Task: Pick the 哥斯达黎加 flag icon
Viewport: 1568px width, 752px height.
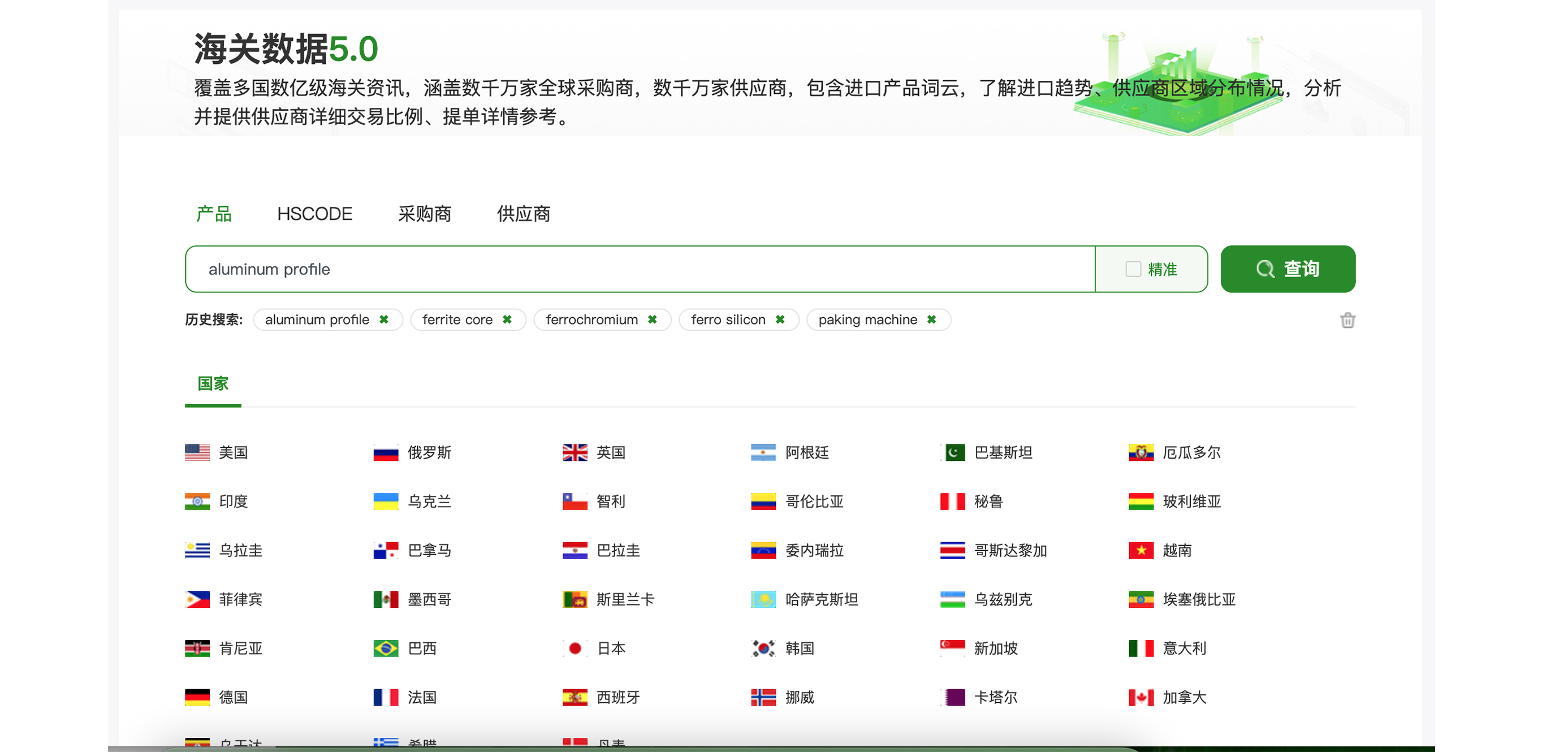Action: pos(953,550)
